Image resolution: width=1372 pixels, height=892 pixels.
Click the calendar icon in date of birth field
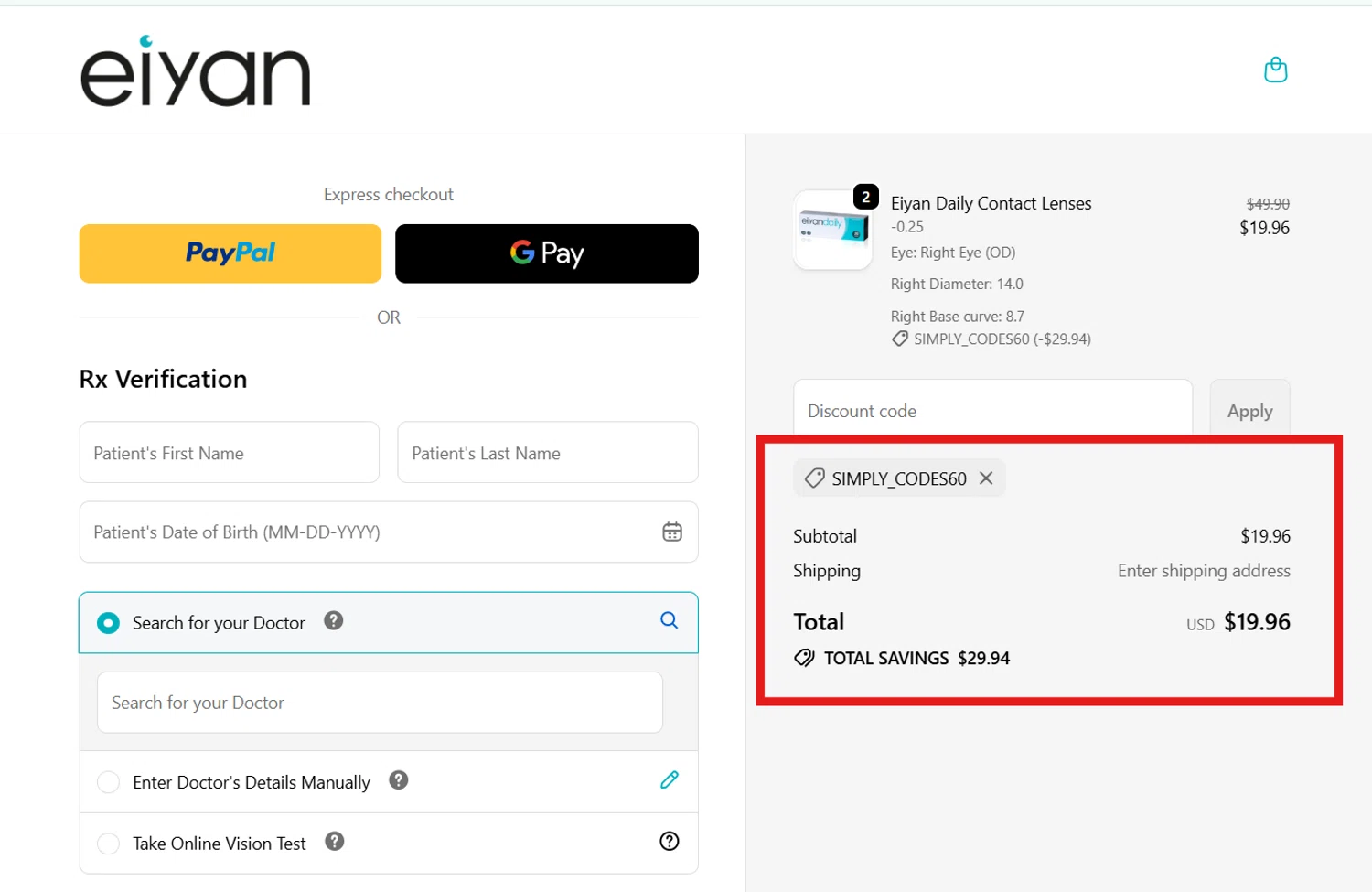[672, 532]
